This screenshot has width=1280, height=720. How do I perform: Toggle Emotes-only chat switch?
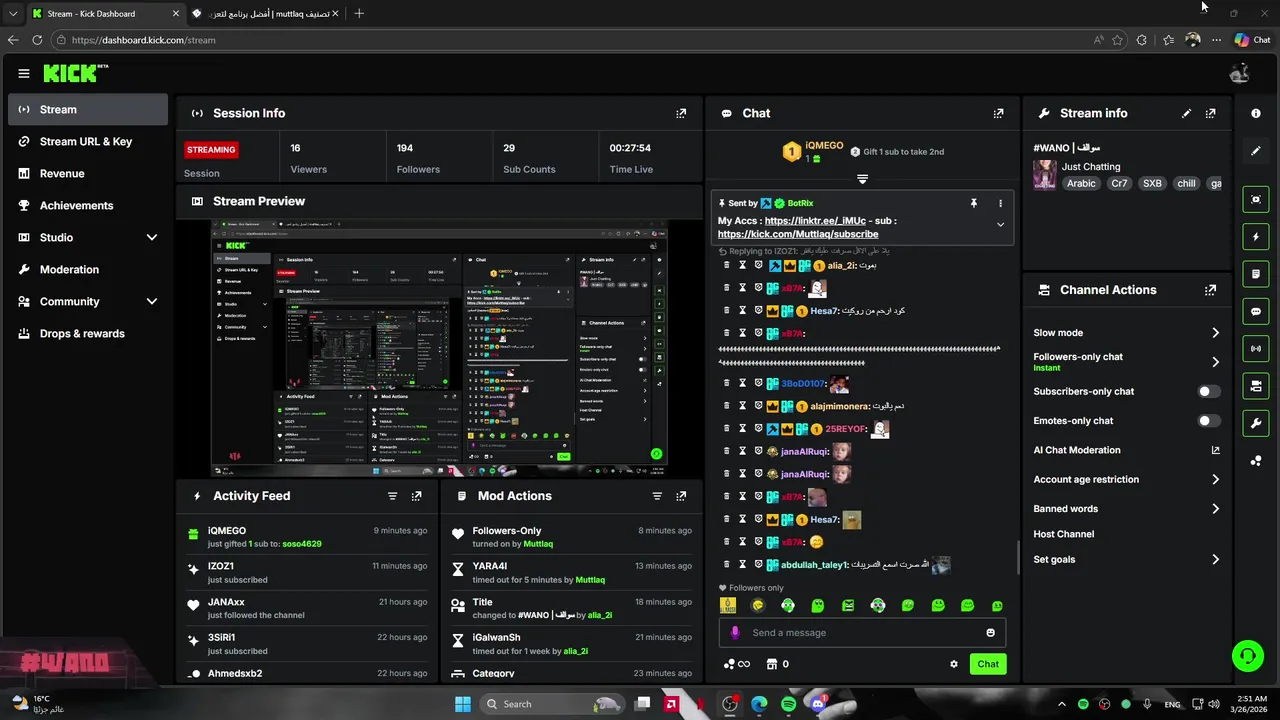(x=1209, y=421)
